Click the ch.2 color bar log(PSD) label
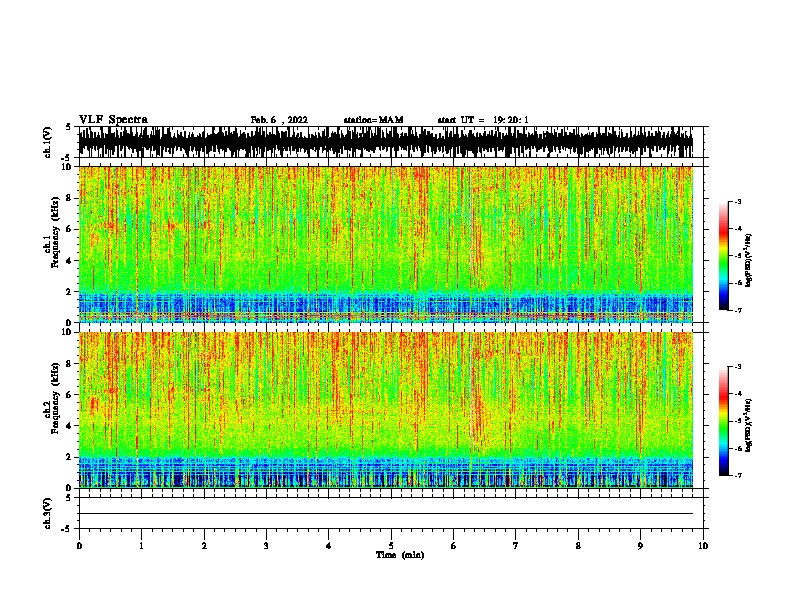The width and height of the screenshot is (792, 612). point(748,425)
